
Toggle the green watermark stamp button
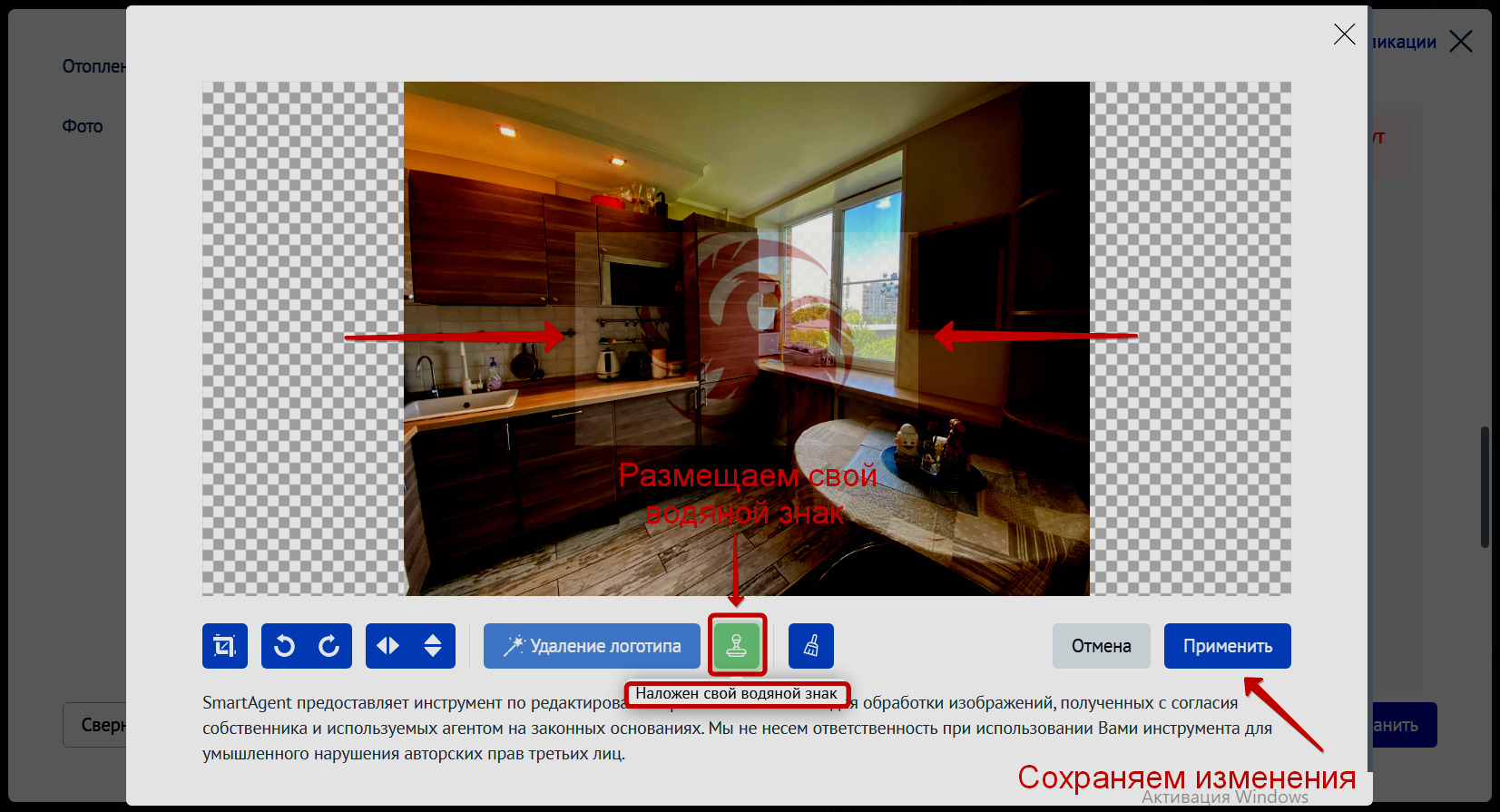[x=737, y=646]
